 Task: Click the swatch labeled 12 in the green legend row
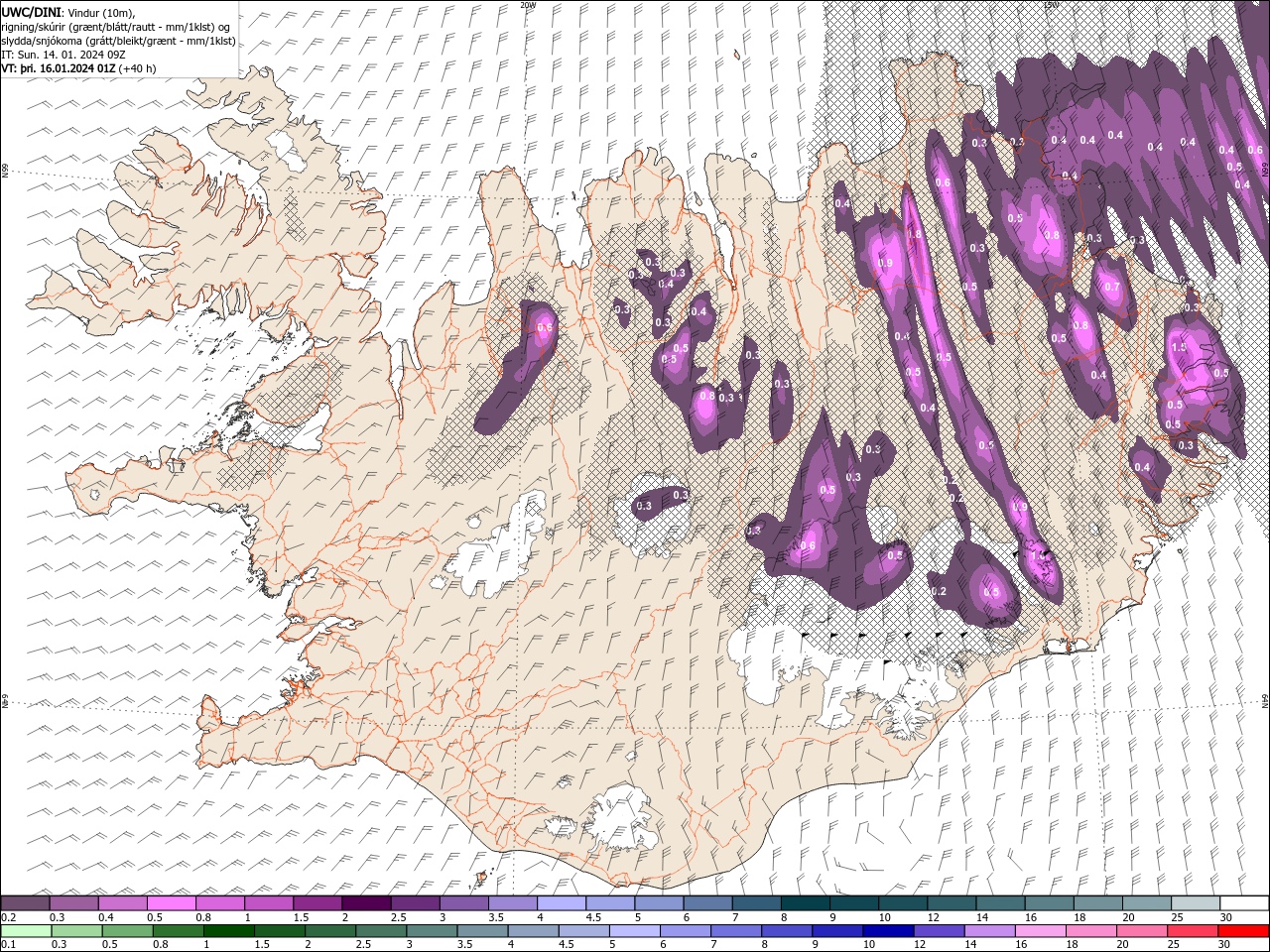tap(938, 931)
